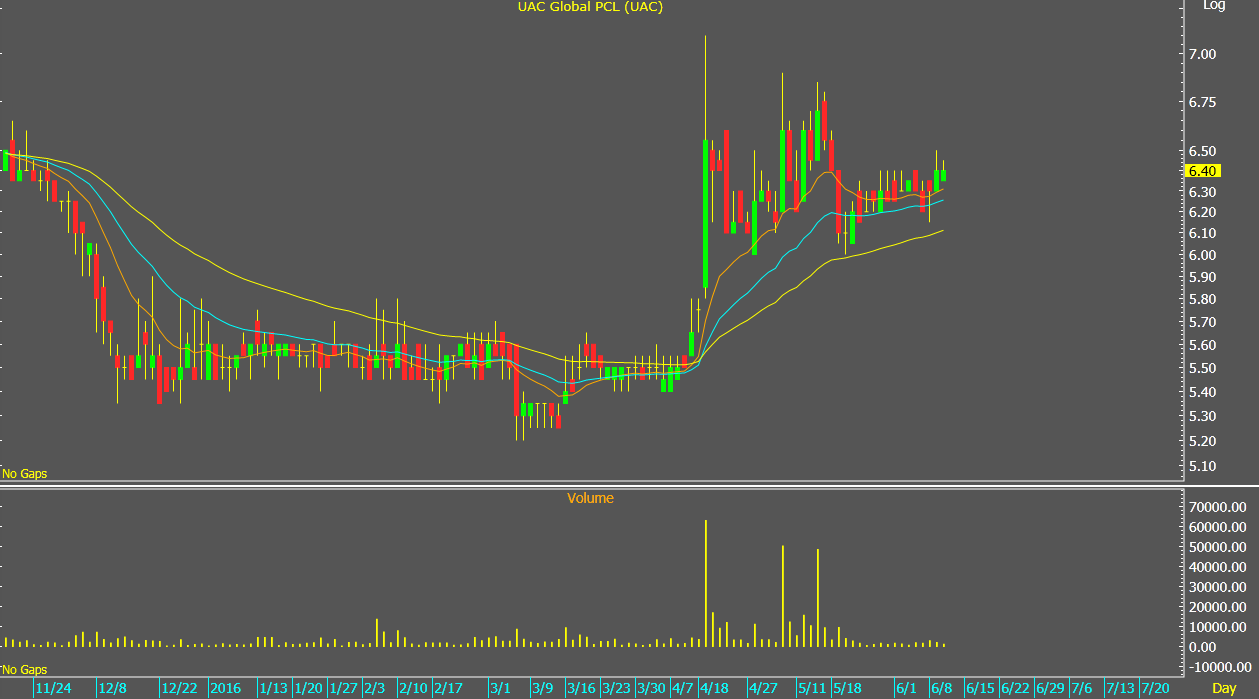Click No Gaps label in volume pane

click(24, 669)
